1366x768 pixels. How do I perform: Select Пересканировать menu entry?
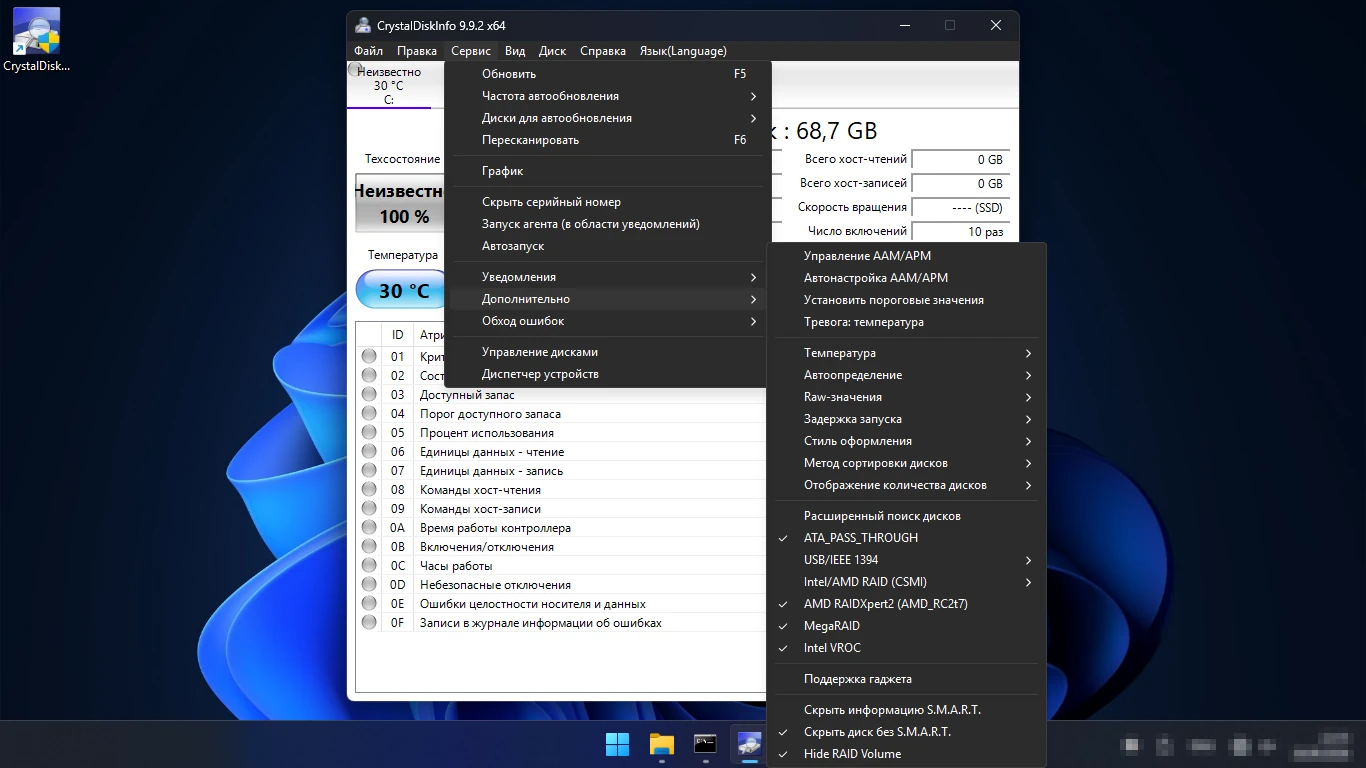pyautogui.click(x=608, y=140)
